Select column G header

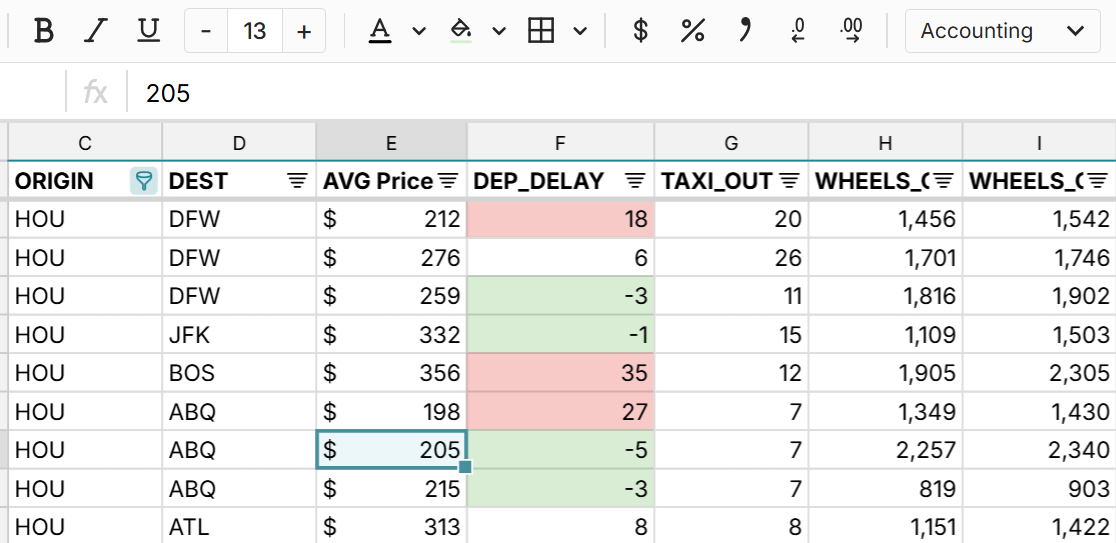click(732, 143)
